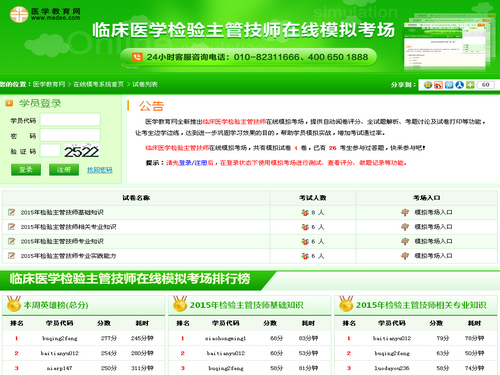Focus the 学员代码 input field
The height and width of the screenshot is (375, 500).
click(70, 120)
